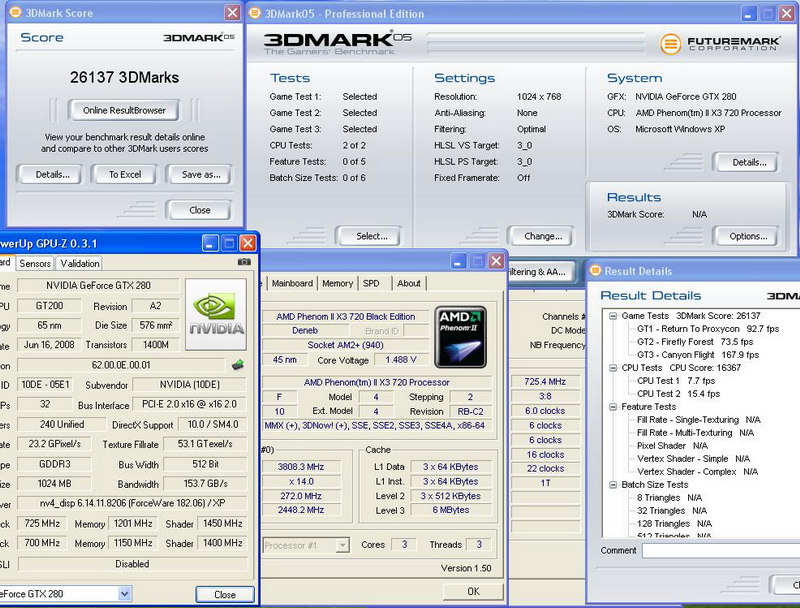Open the Processor #1 selection dropdown
Screen dimensions: 800x608
pyautogui.click(x=343, y=545)
